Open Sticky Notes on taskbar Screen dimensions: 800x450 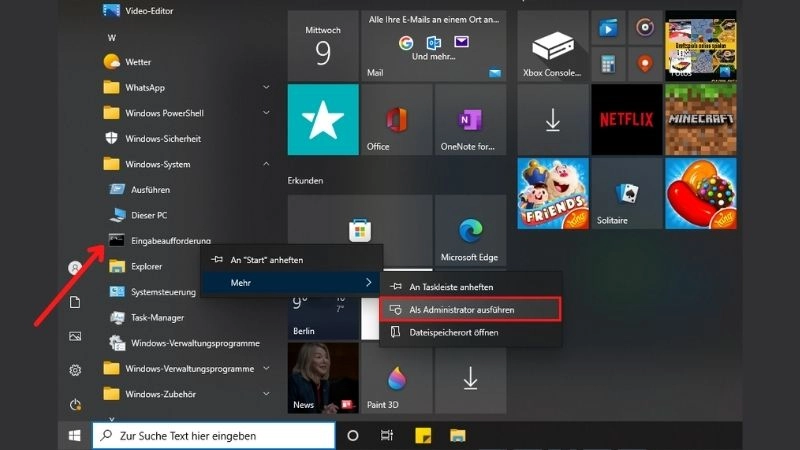click(x=423, y=436)
